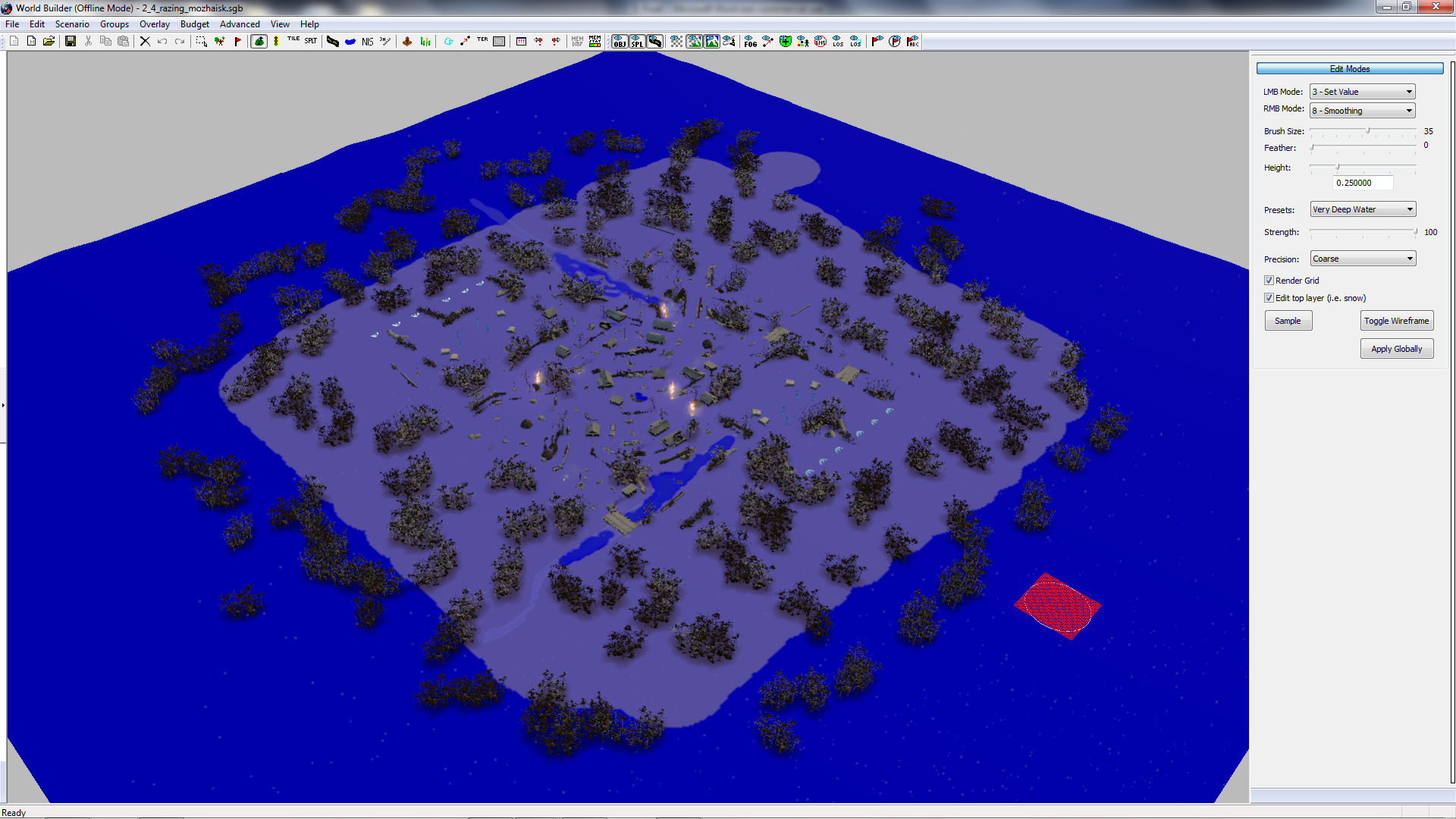The height and width of the screenshot is (819, 1456).
Task: Toggle Edit top layer snow checkbox
Action: [x=1269, y=298]
